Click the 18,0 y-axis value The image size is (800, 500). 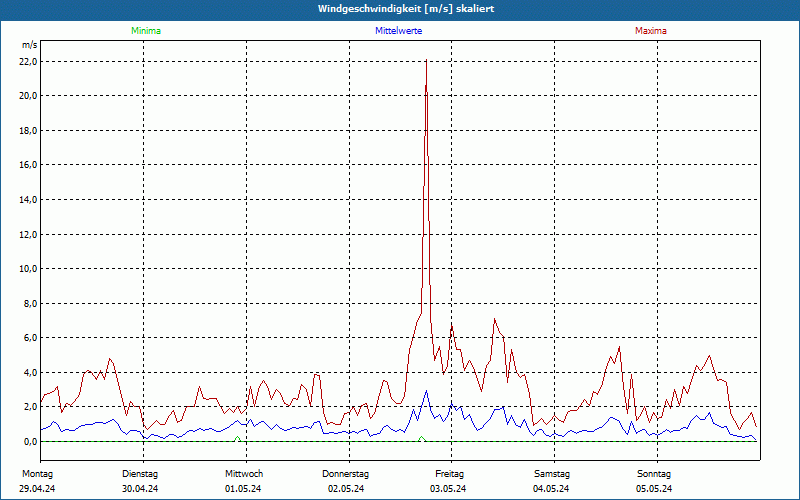[x=29, y=131]
